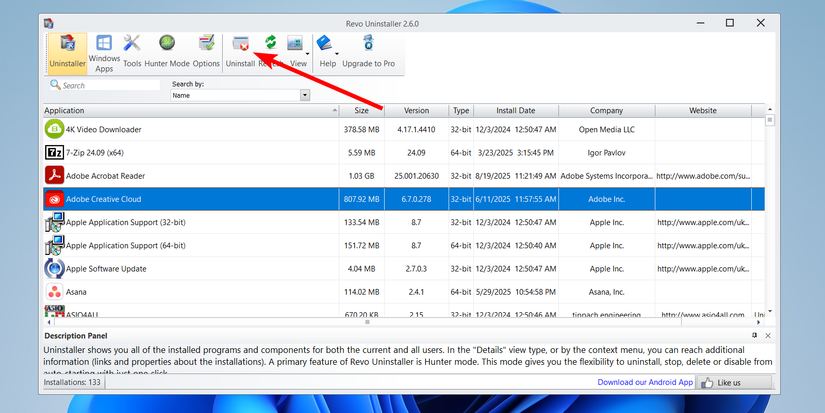The image size is (825, 413).
Task: Click the 4K Video Downloader icon
Action: (x=54, y=129)
